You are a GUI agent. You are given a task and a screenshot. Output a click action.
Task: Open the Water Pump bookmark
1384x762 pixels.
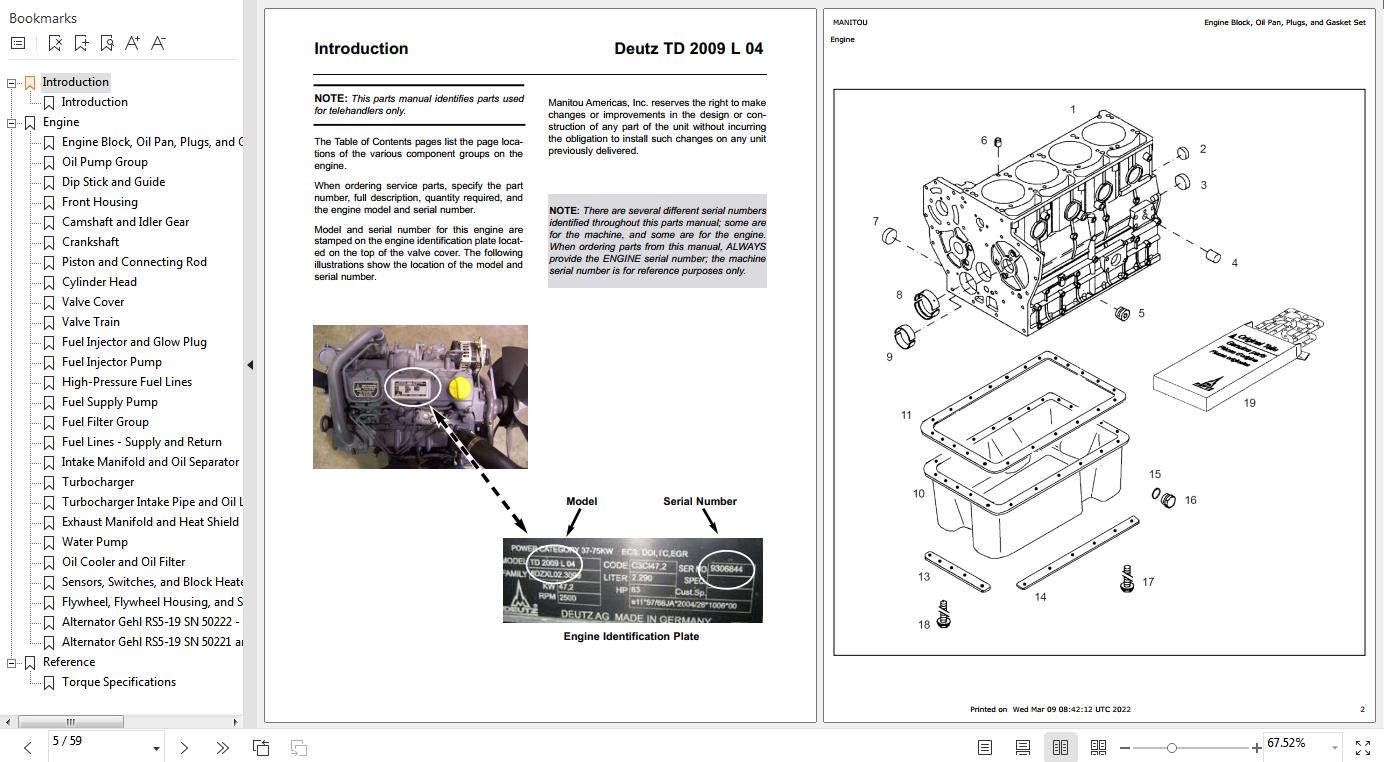pos(94,542)
